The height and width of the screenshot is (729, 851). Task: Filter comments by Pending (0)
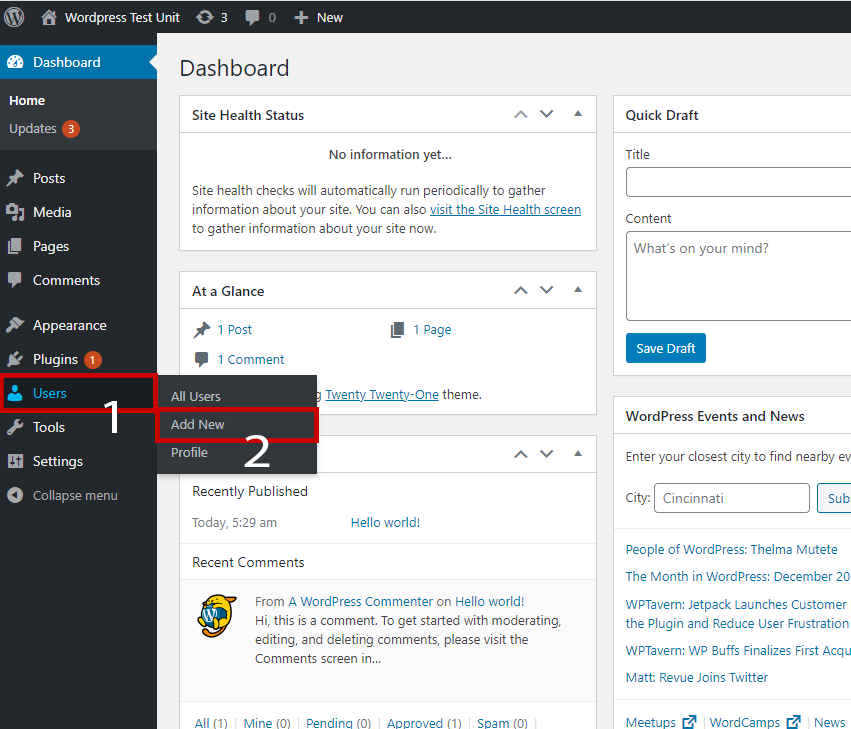click(338, 722)
